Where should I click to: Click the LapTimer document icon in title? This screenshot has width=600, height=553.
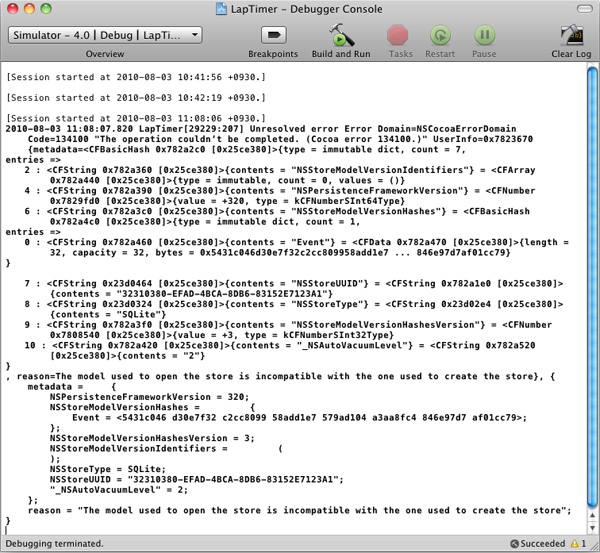221,9
